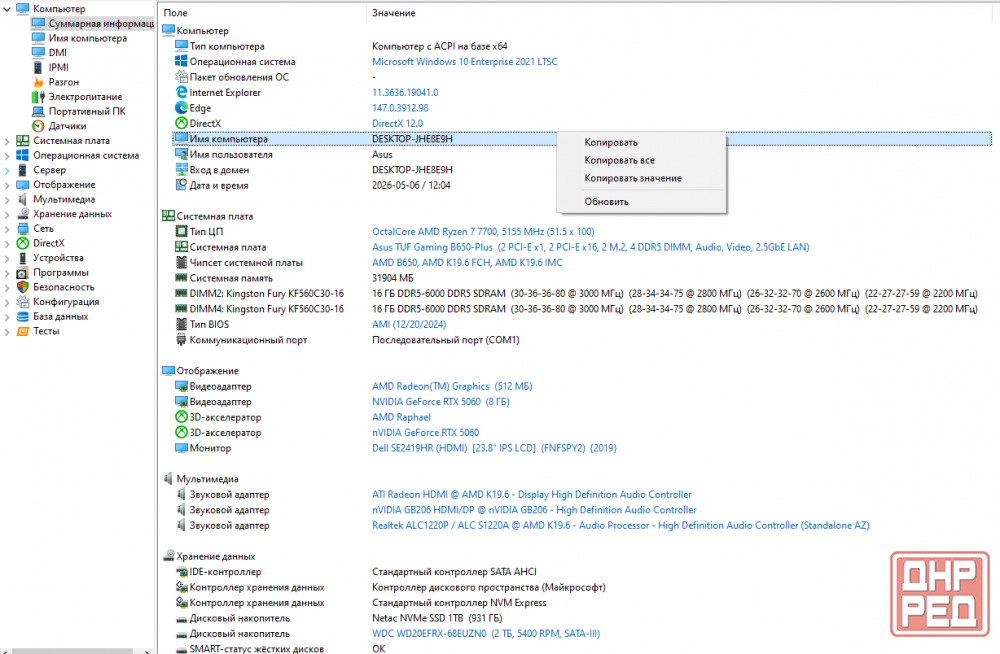1000x654 pixels.
Task: Click the Программы icon in sidebar
Action: [x=23, y=272]
